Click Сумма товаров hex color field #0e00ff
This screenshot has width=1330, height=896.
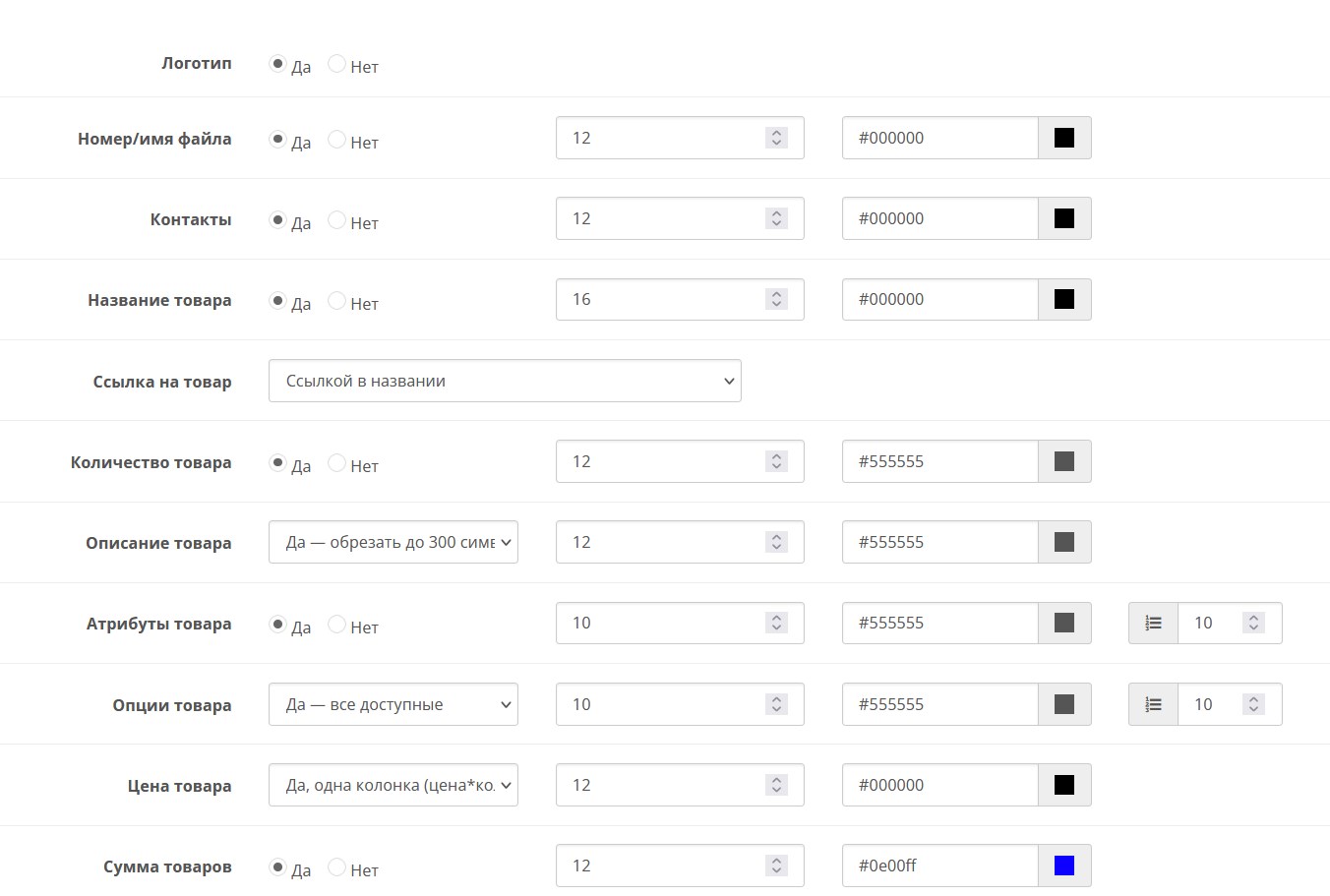(939, 866)
